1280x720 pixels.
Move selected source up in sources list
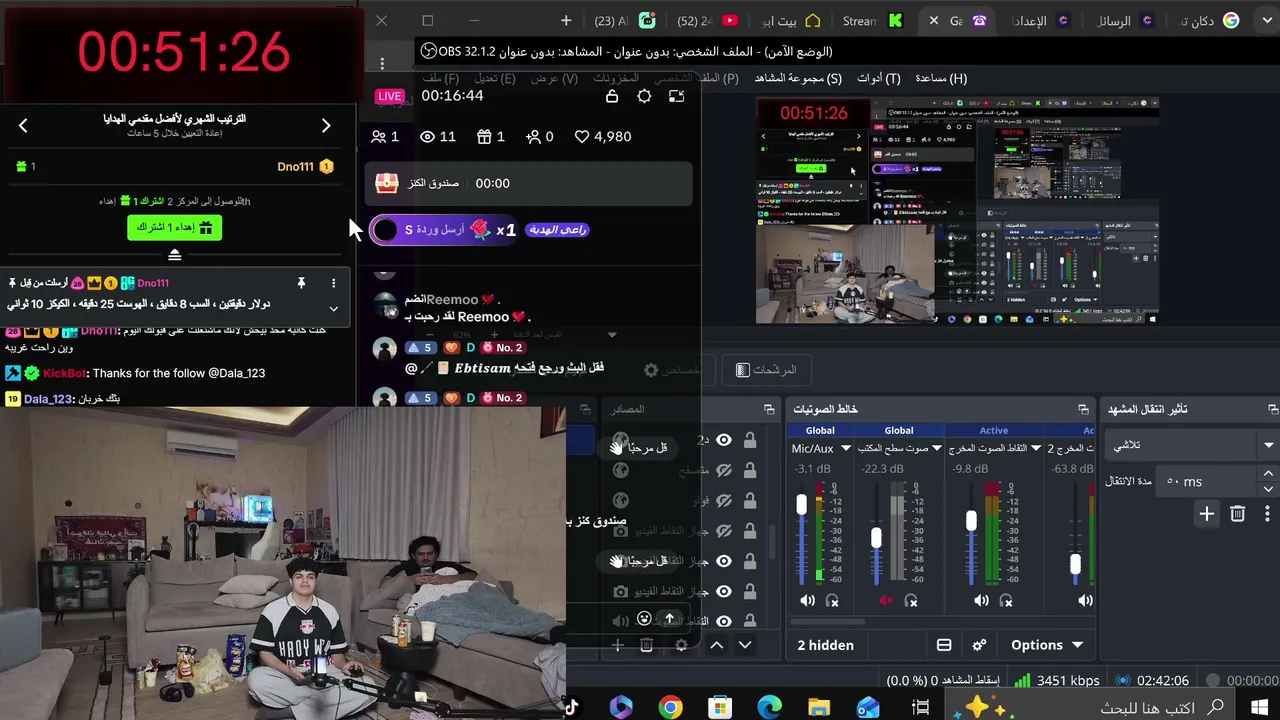tap(717, 645)
